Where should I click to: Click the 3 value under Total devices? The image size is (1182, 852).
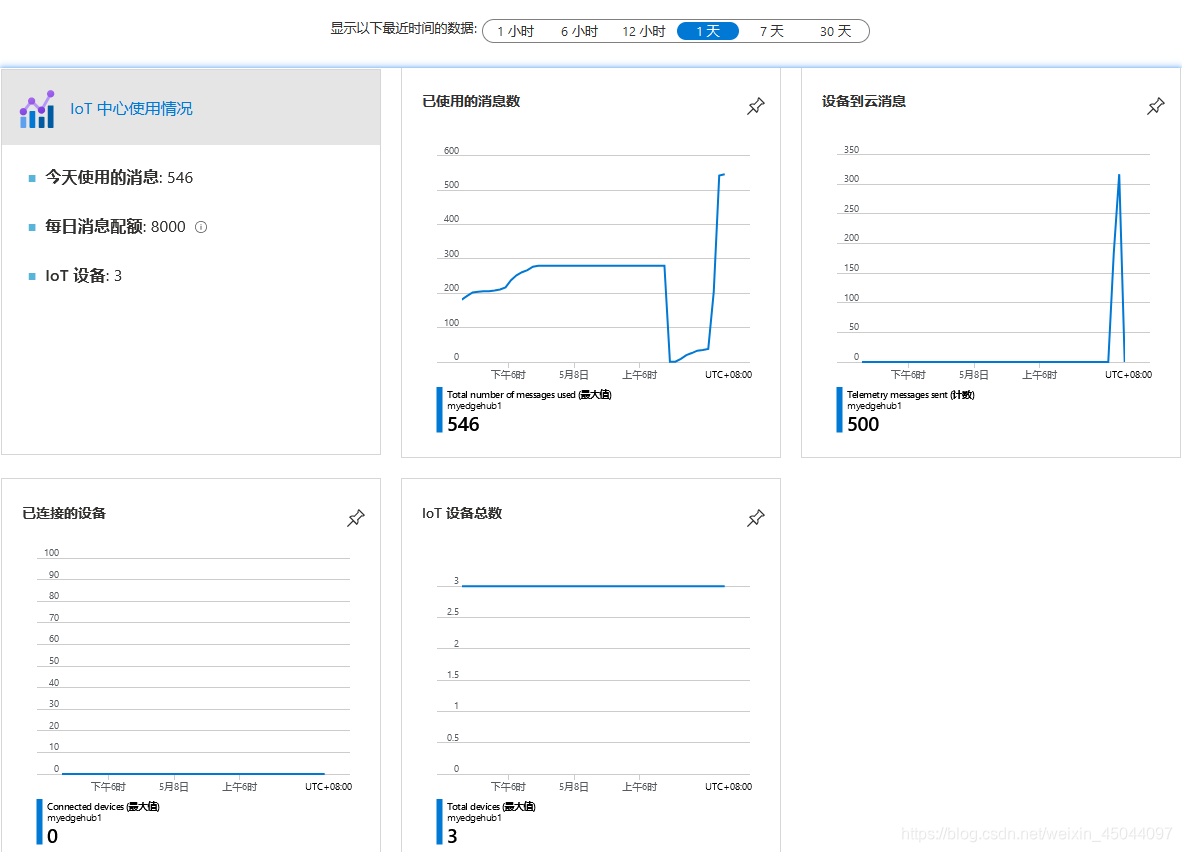coord(452,836)
